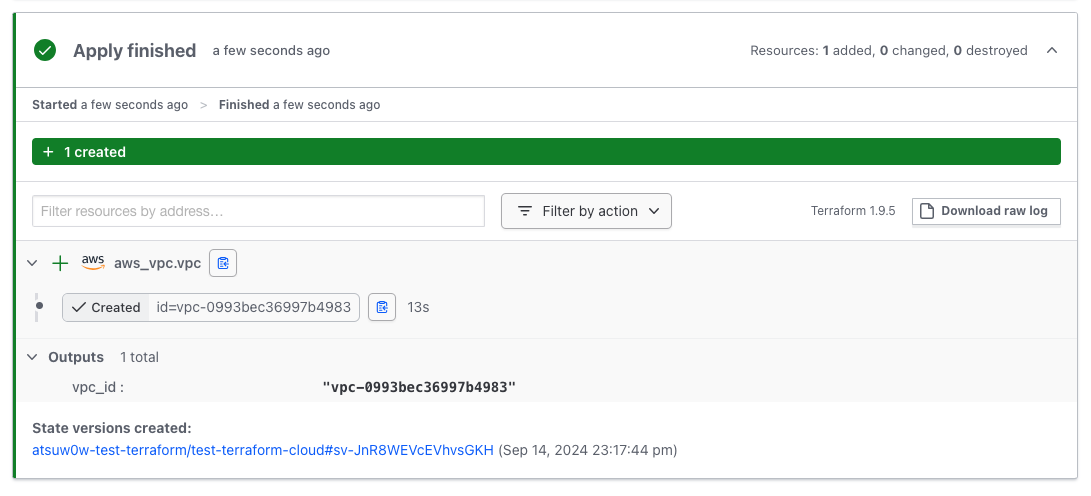Image resolution: width=1091 pixels, height=496 pixels.
Task: Collapse the aws_vpc.vpc resource row
Action: coord(32,263)
